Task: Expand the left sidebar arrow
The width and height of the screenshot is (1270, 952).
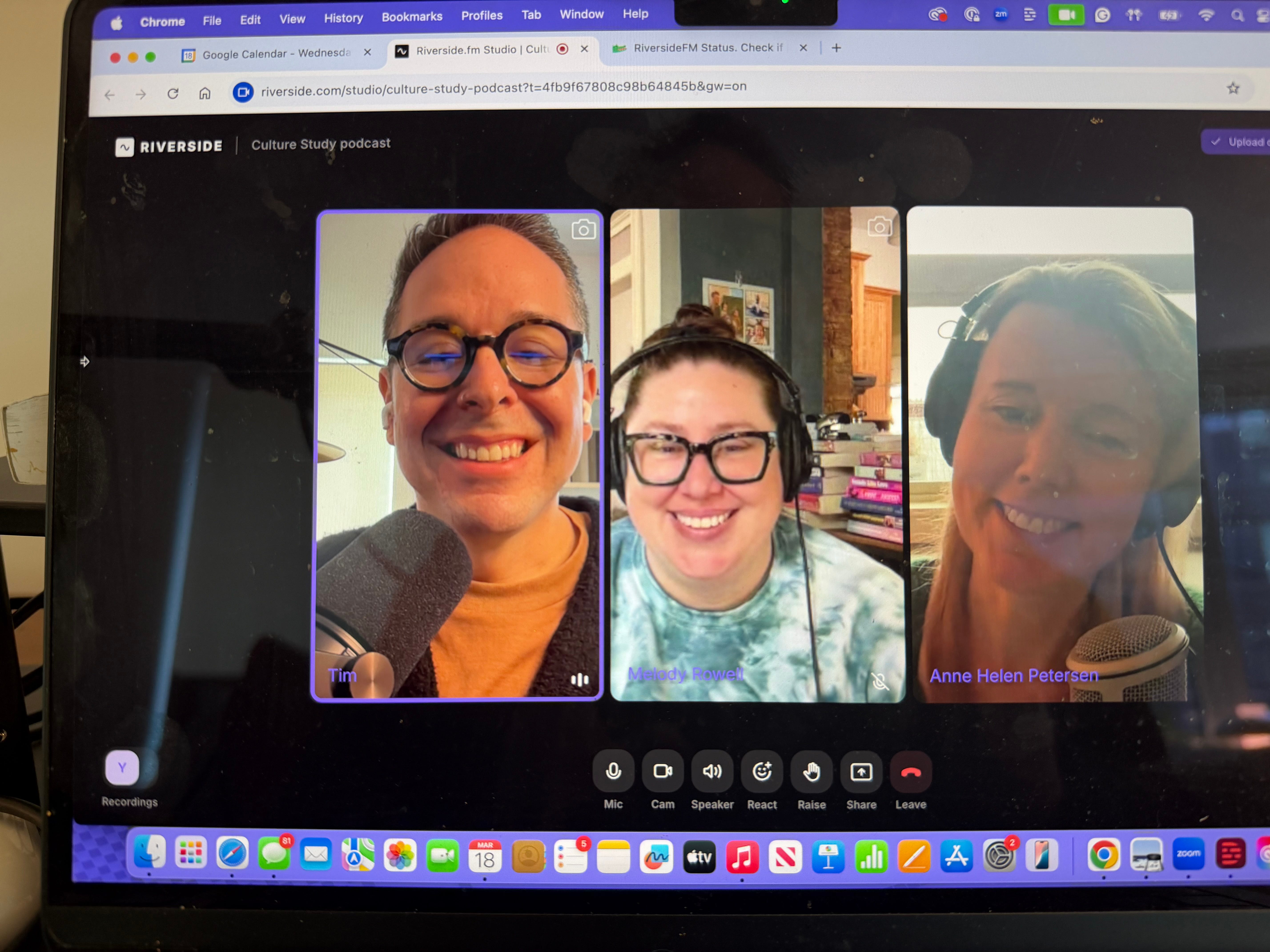Action: coord(84,362)
